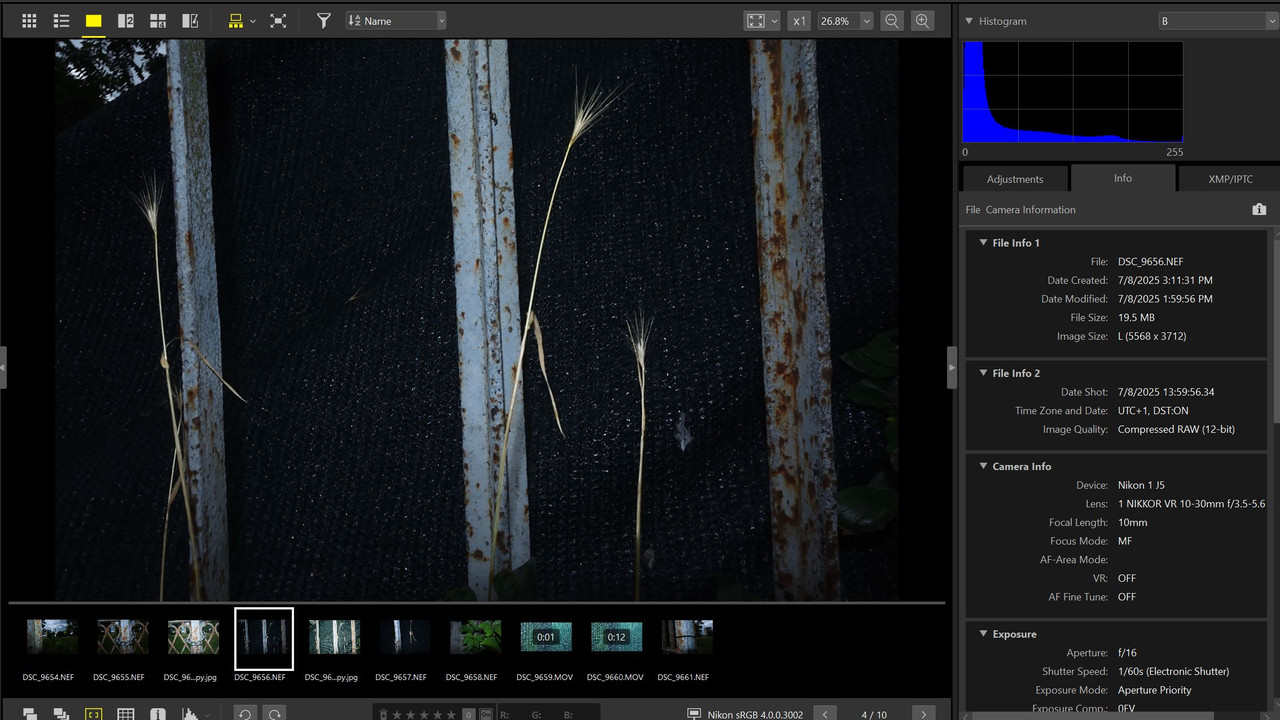Viewport: 1280px width, 720px height.
Task: Click the selected DSC_9656.NEF thumbnail
Action: point(264,638)
